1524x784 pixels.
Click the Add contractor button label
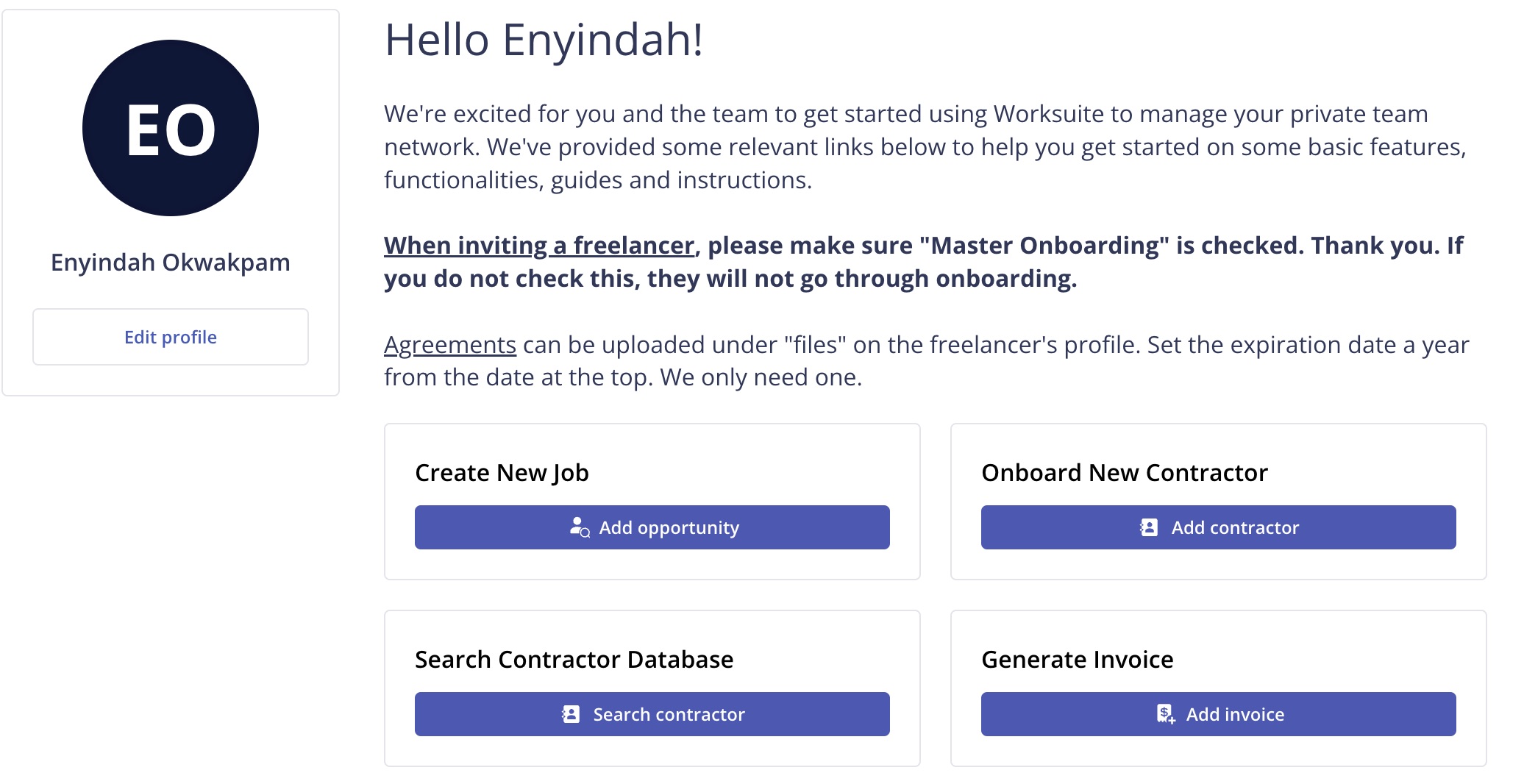tap(1236, 528)
